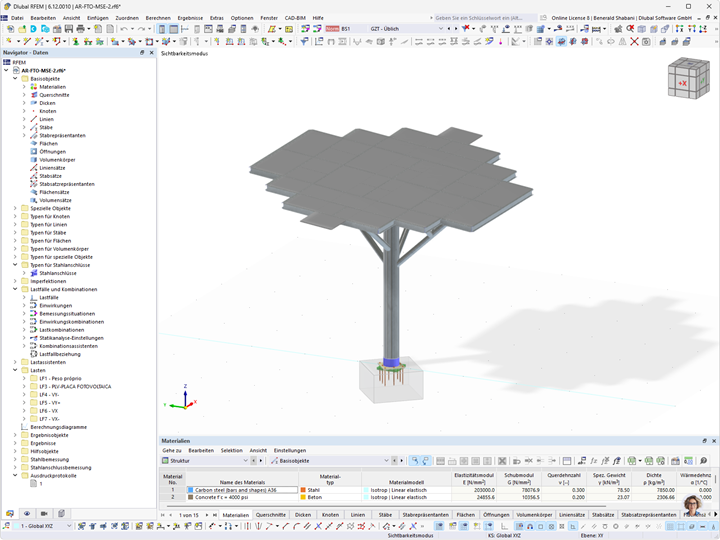The image size is (720, 540).
Task: Click the find-with-red-X magnifier toolbar icon
Action: point(630,29)
